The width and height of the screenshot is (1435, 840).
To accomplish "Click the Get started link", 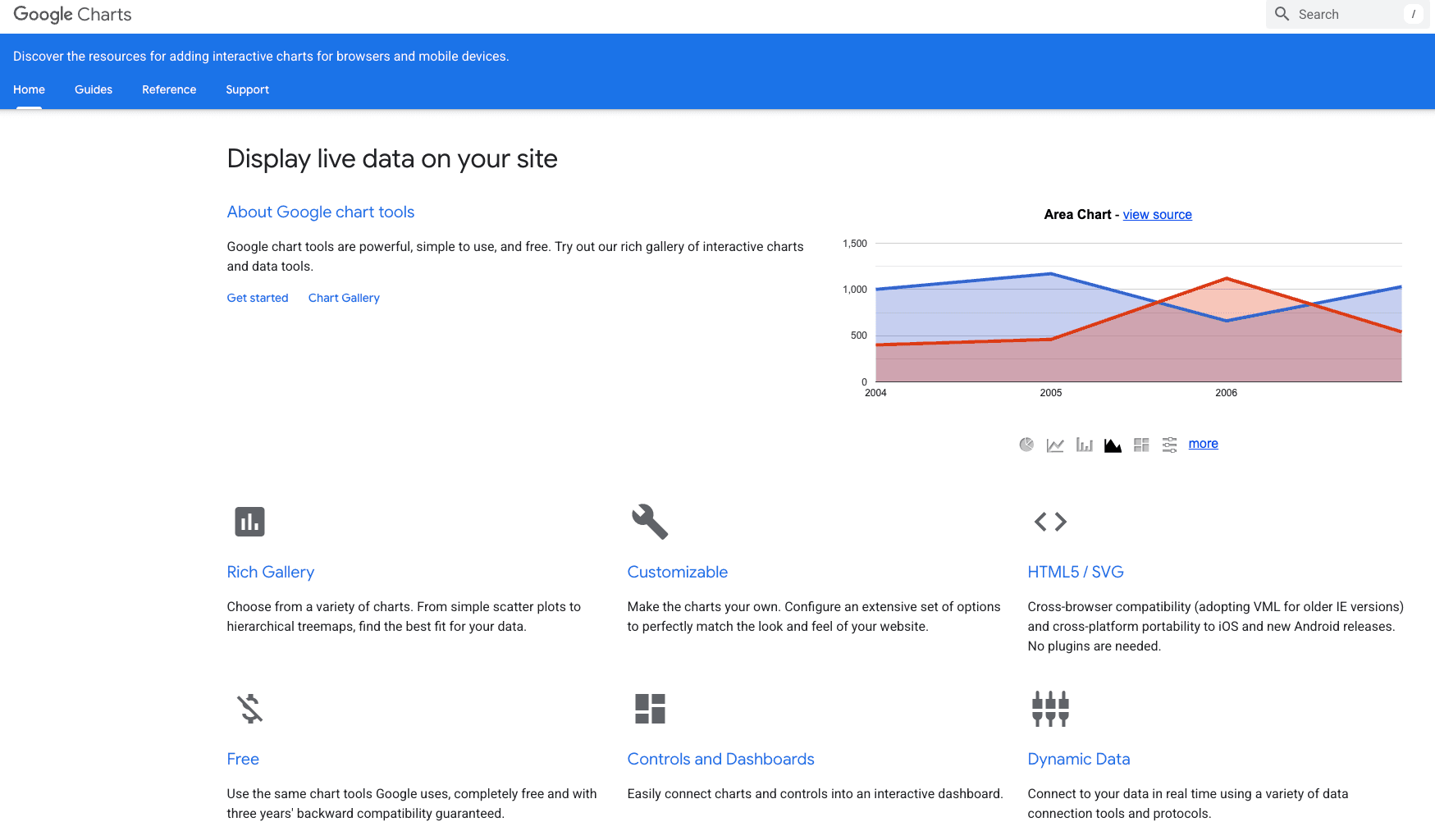I will tap(258, 298).
